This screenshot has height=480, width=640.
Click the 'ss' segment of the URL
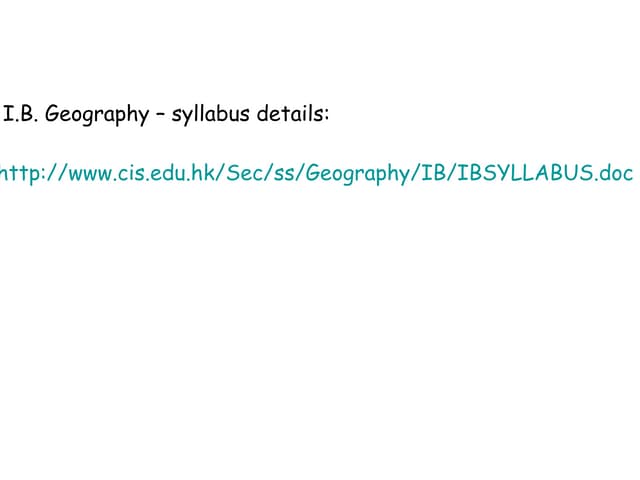(270, 173)
